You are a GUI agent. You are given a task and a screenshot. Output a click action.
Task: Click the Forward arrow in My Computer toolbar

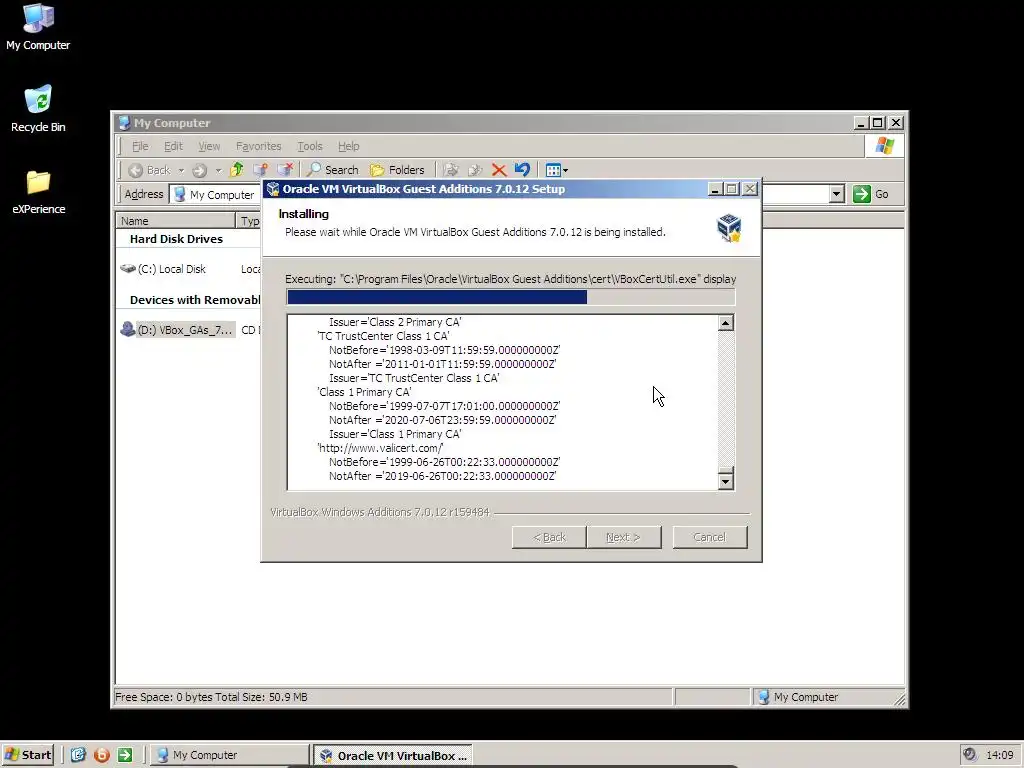click(200, 170)
